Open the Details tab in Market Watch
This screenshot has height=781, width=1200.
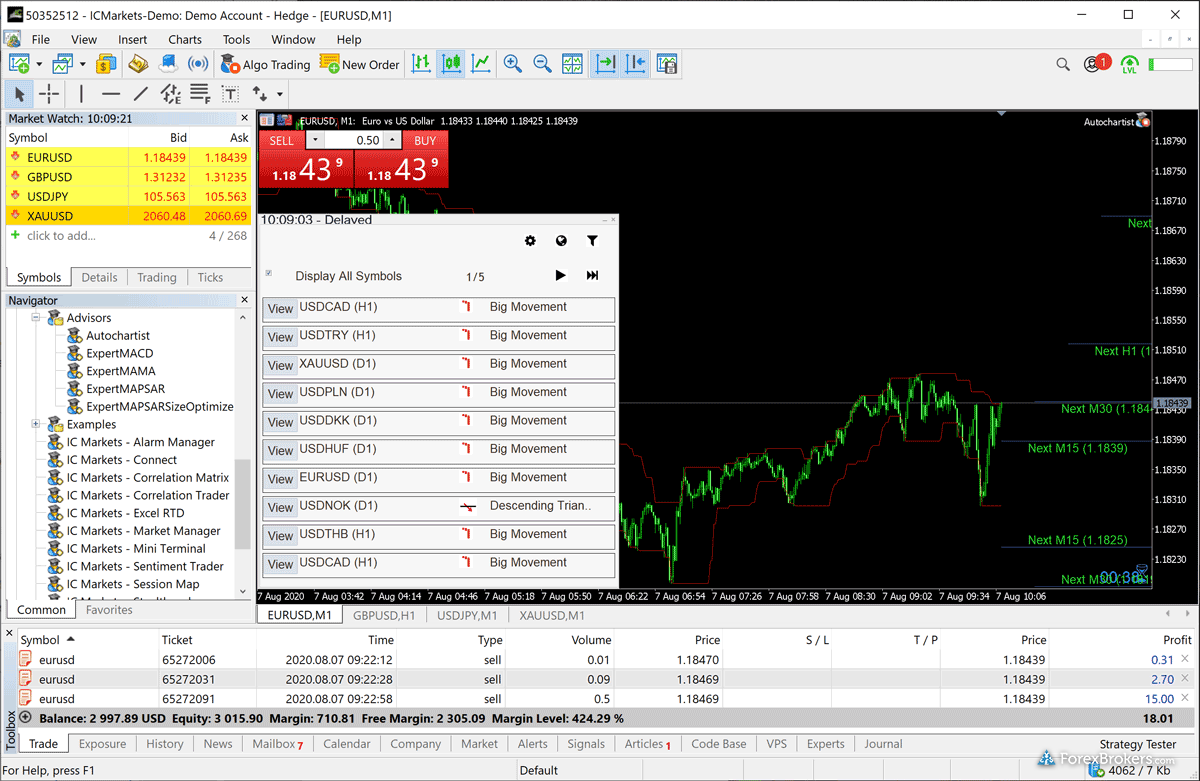[x=100, y=277]
